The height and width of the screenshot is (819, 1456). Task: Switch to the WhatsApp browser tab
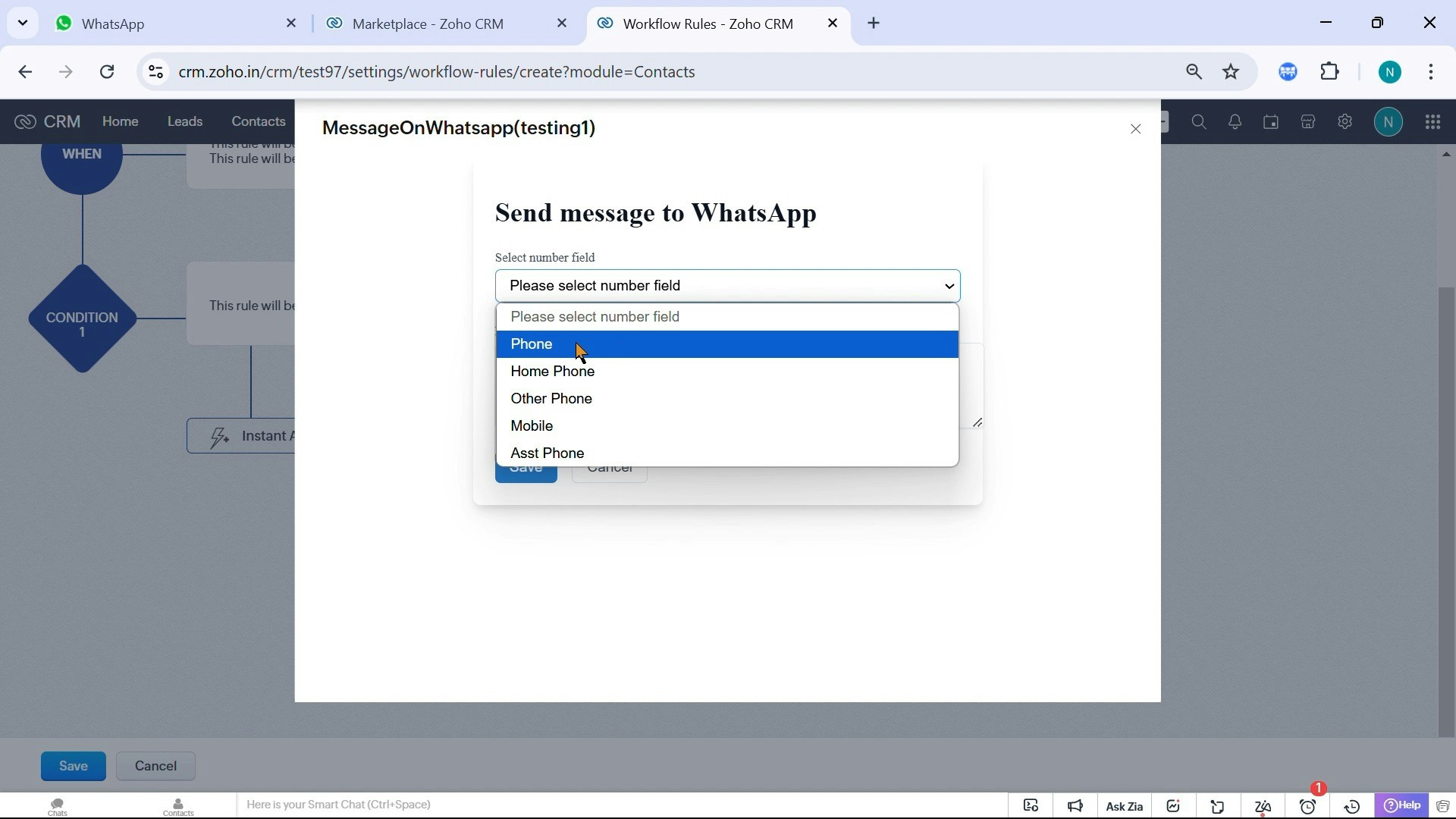113,24
